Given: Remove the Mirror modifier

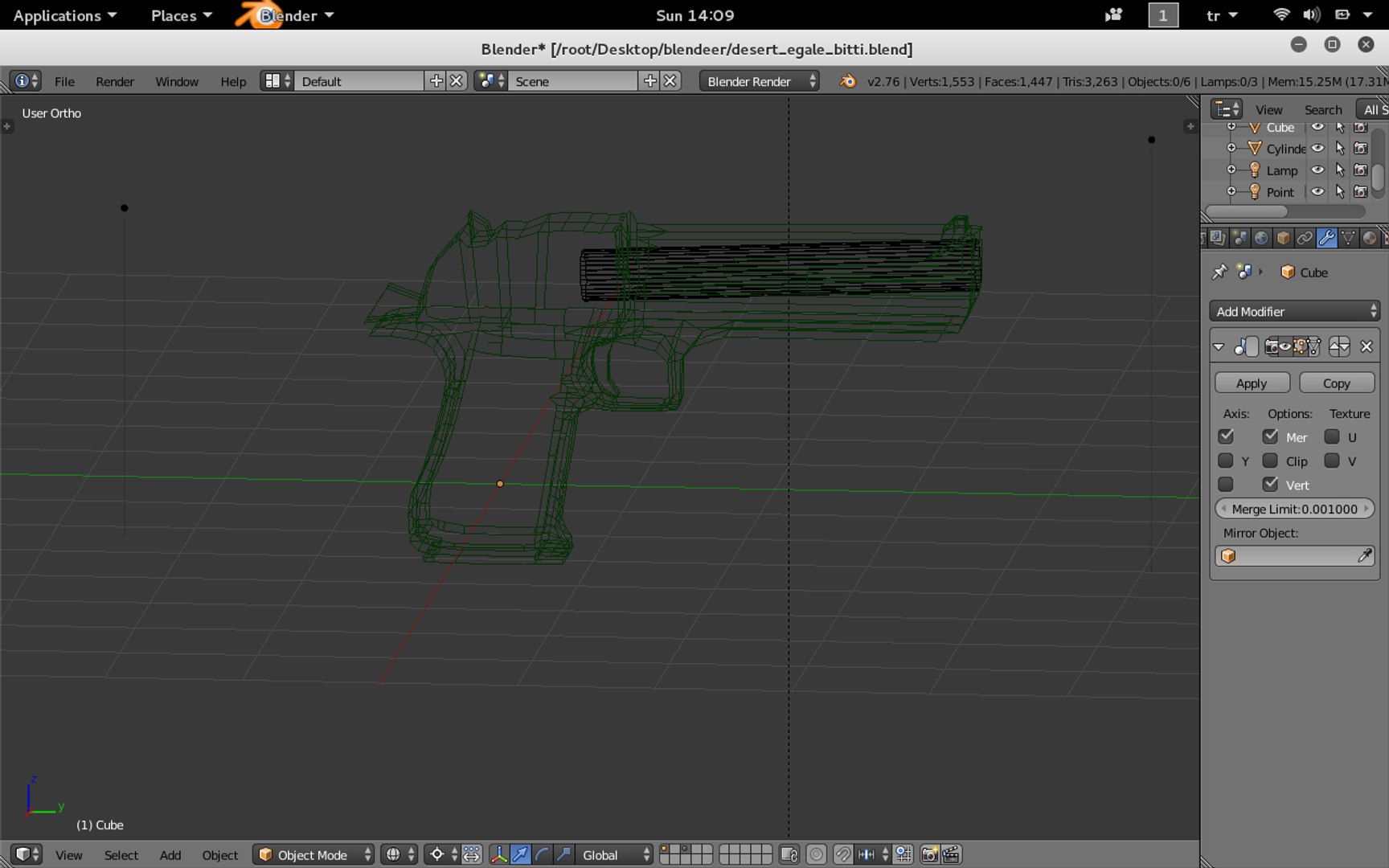Looking at the screenshot, I should pos(1366,346).
